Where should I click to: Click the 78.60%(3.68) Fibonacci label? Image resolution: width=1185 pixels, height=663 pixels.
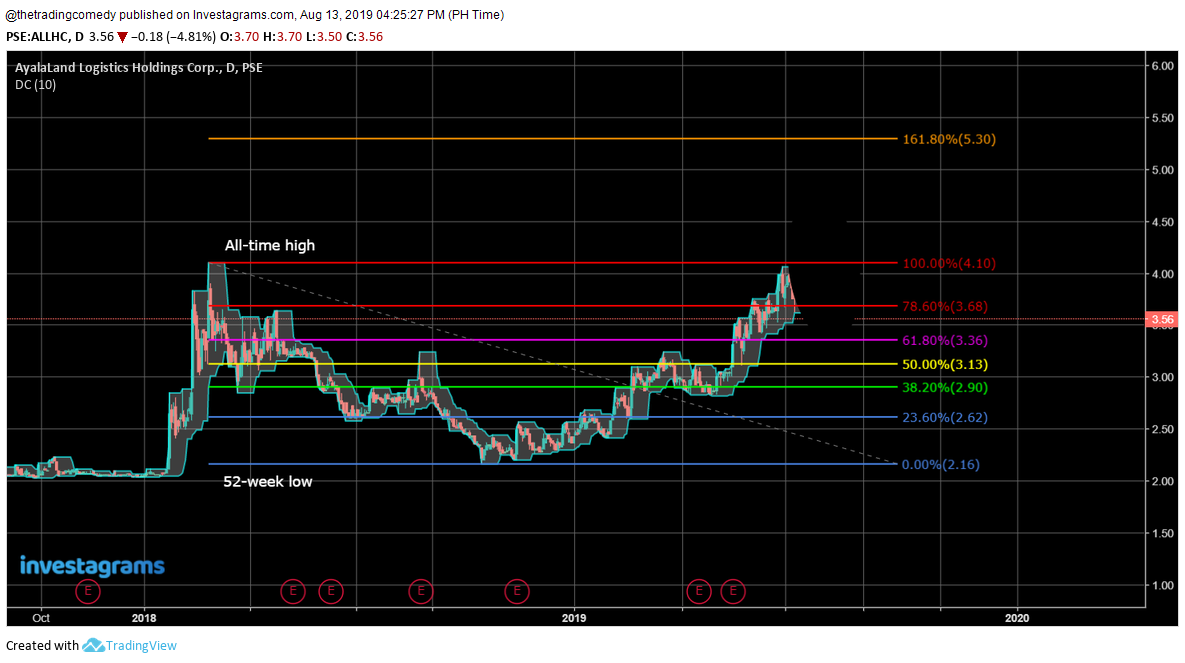point(945,307)
